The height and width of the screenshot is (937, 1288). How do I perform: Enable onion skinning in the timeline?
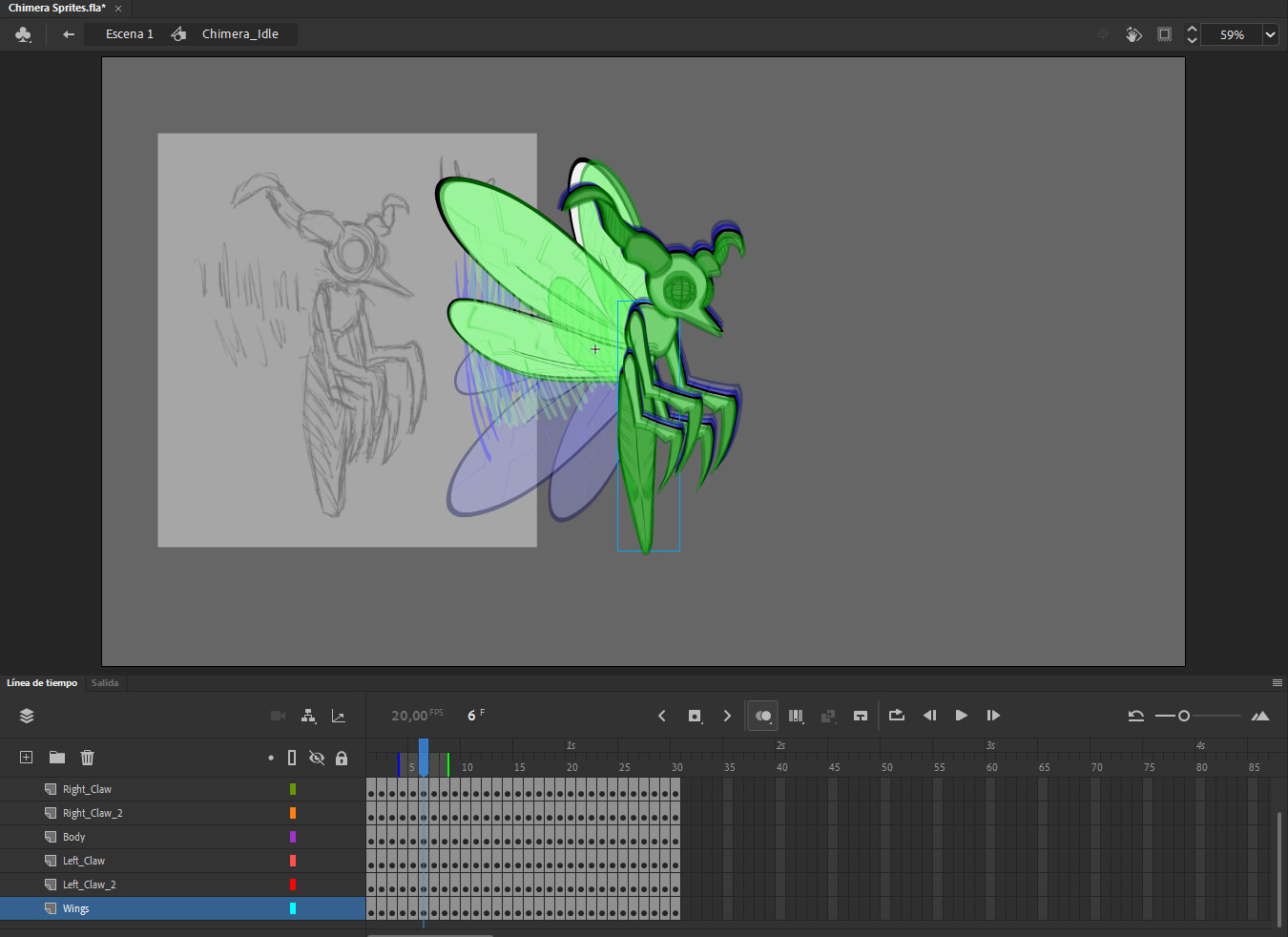(x=761, y=716)
